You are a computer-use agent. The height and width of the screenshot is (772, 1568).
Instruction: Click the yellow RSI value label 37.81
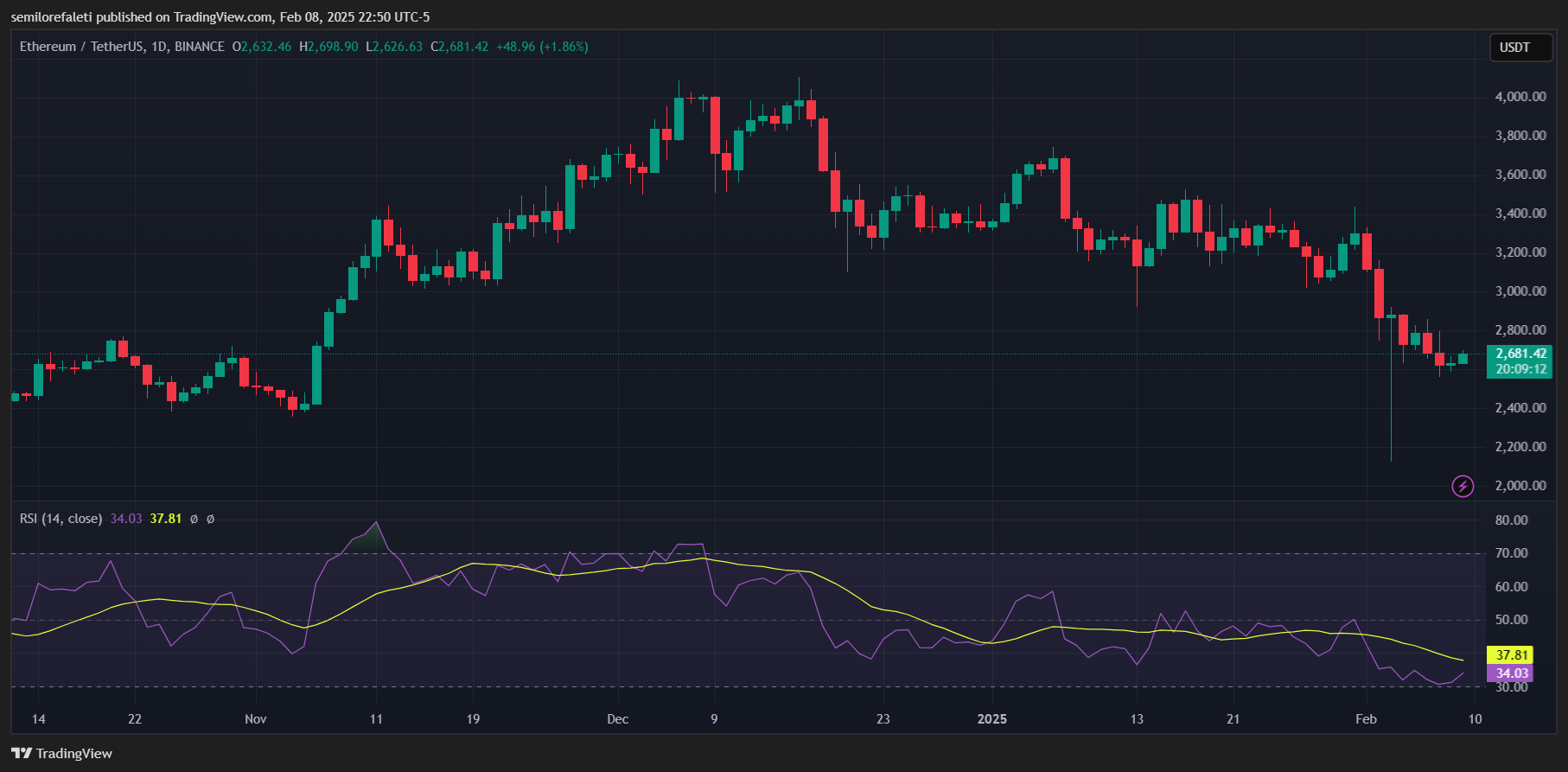pos(1511,655)
